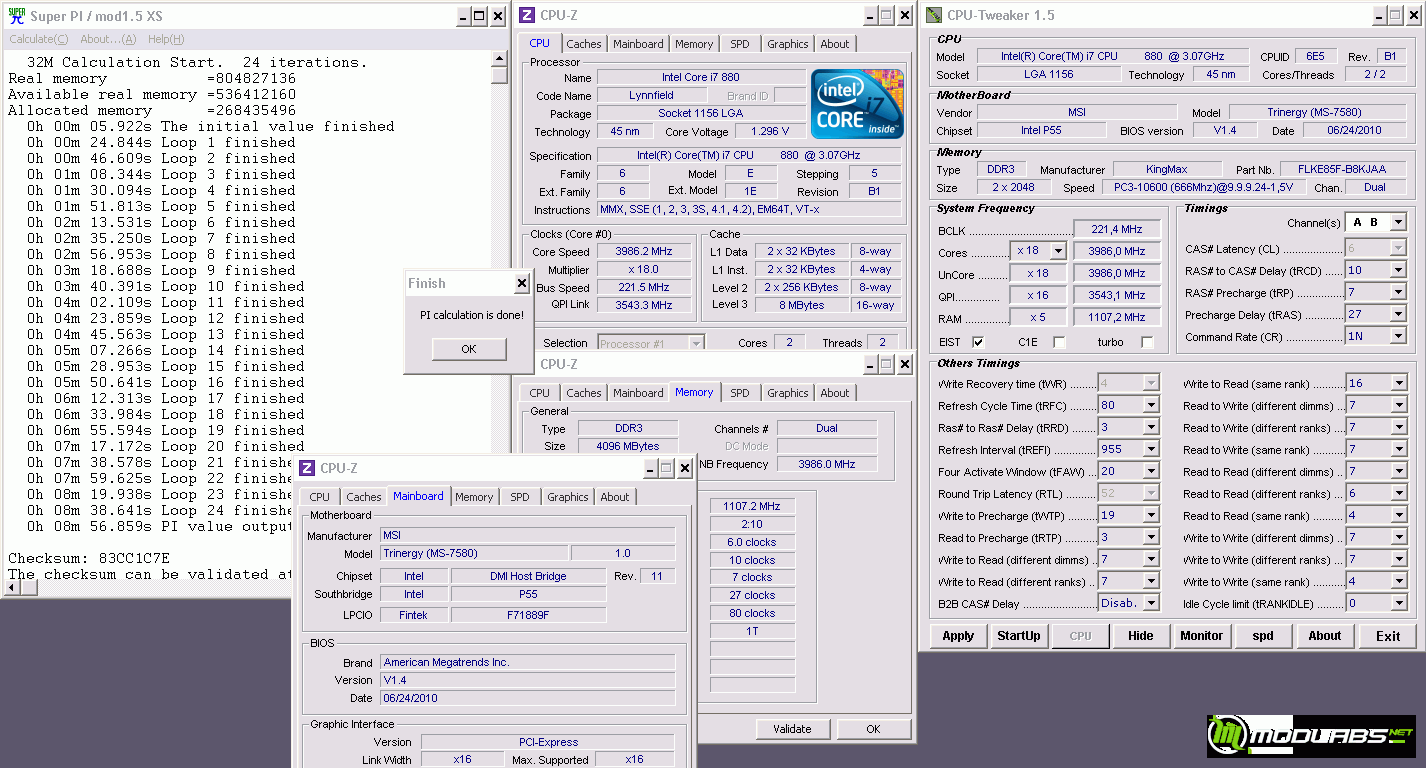Click the About button in CPU-Tweaker
The width and height of the screenshot is (1426, 768).
click(x=1325, y=636)
